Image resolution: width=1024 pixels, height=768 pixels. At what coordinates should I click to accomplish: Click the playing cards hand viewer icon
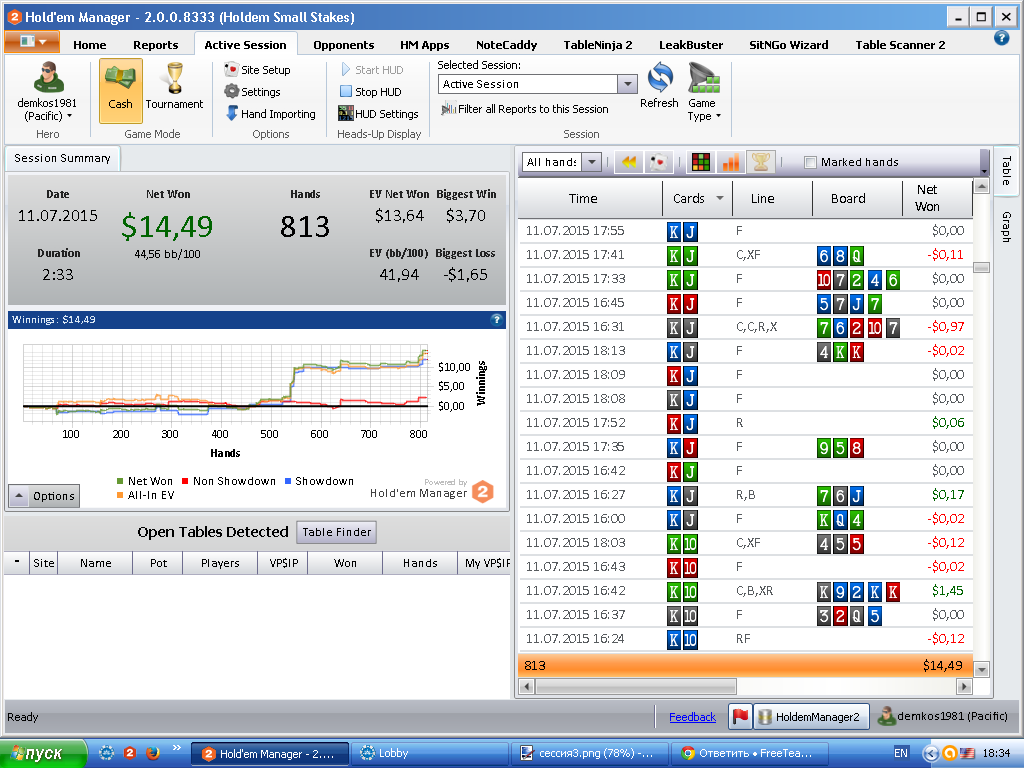click(659, 162)
